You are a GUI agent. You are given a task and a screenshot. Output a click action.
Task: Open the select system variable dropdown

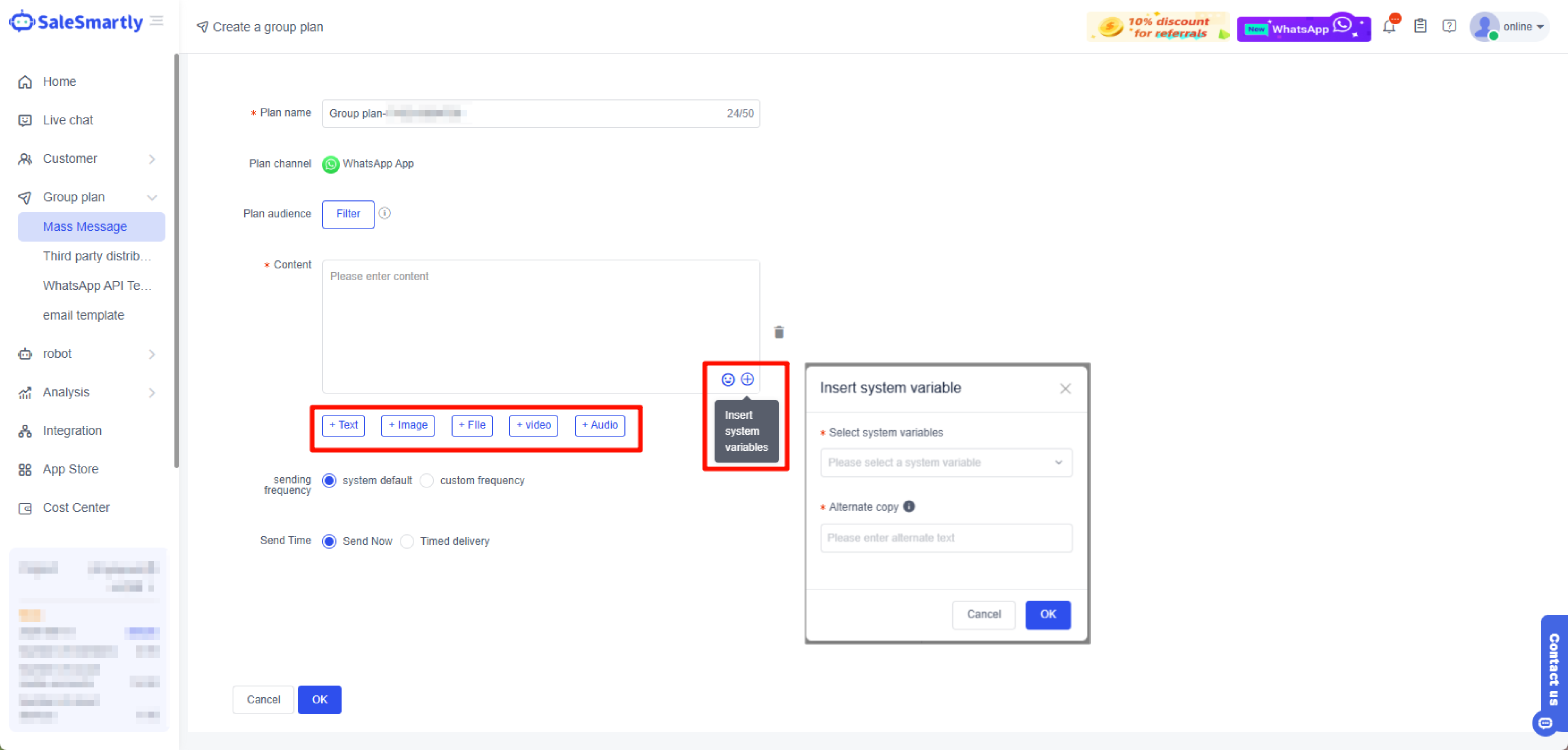tap(945, 462)
